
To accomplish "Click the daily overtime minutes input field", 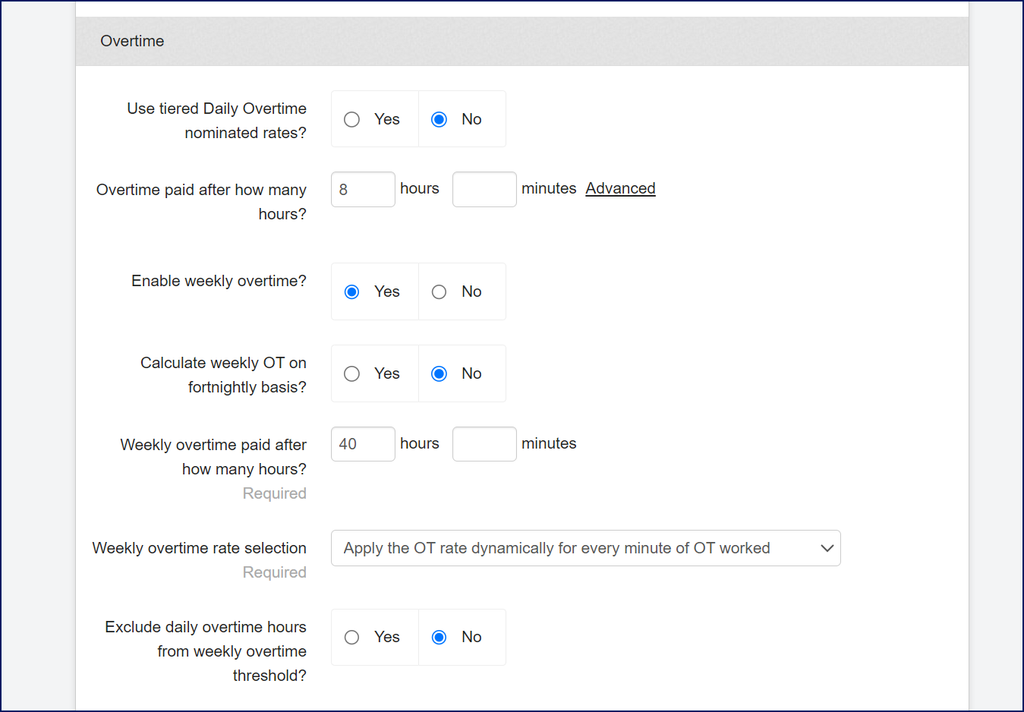I will (x=484, y=189).
